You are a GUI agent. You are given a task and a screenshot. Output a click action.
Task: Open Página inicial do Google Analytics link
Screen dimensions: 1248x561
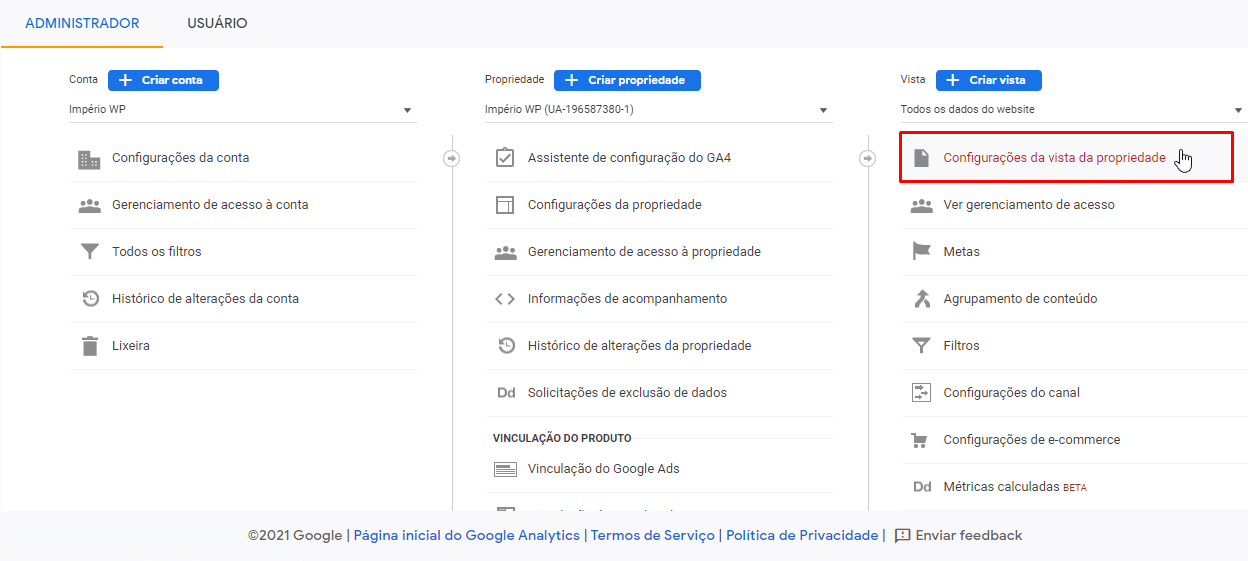467,536
